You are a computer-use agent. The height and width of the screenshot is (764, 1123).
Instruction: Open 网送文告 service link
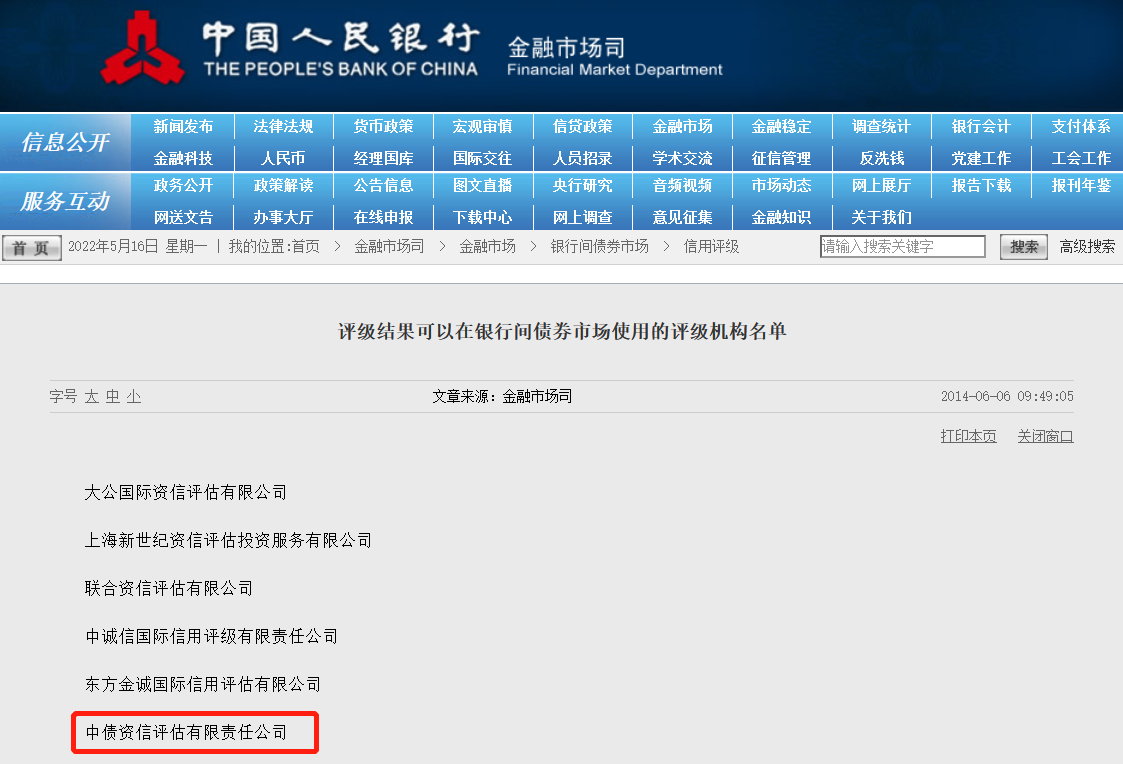[x=183, y=217]
